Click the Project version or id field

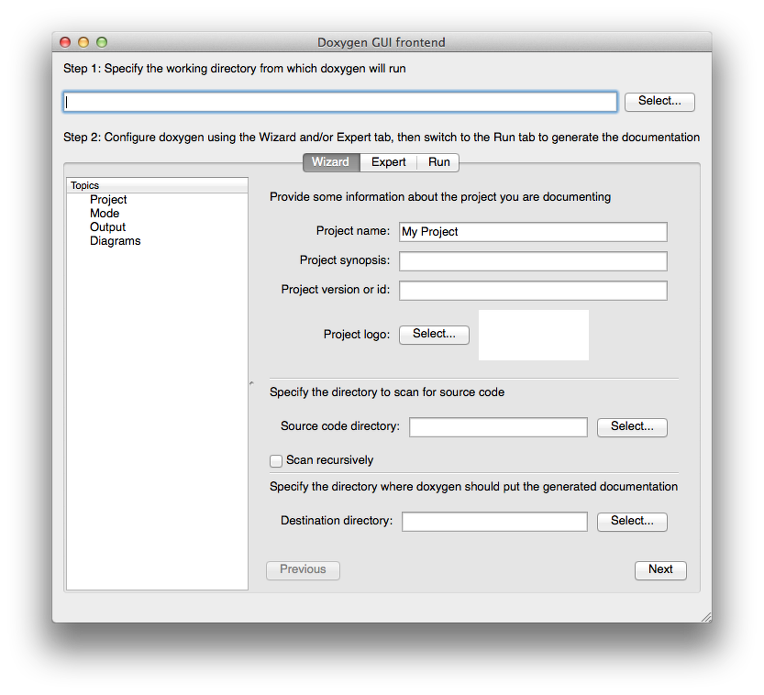[533, 290]
